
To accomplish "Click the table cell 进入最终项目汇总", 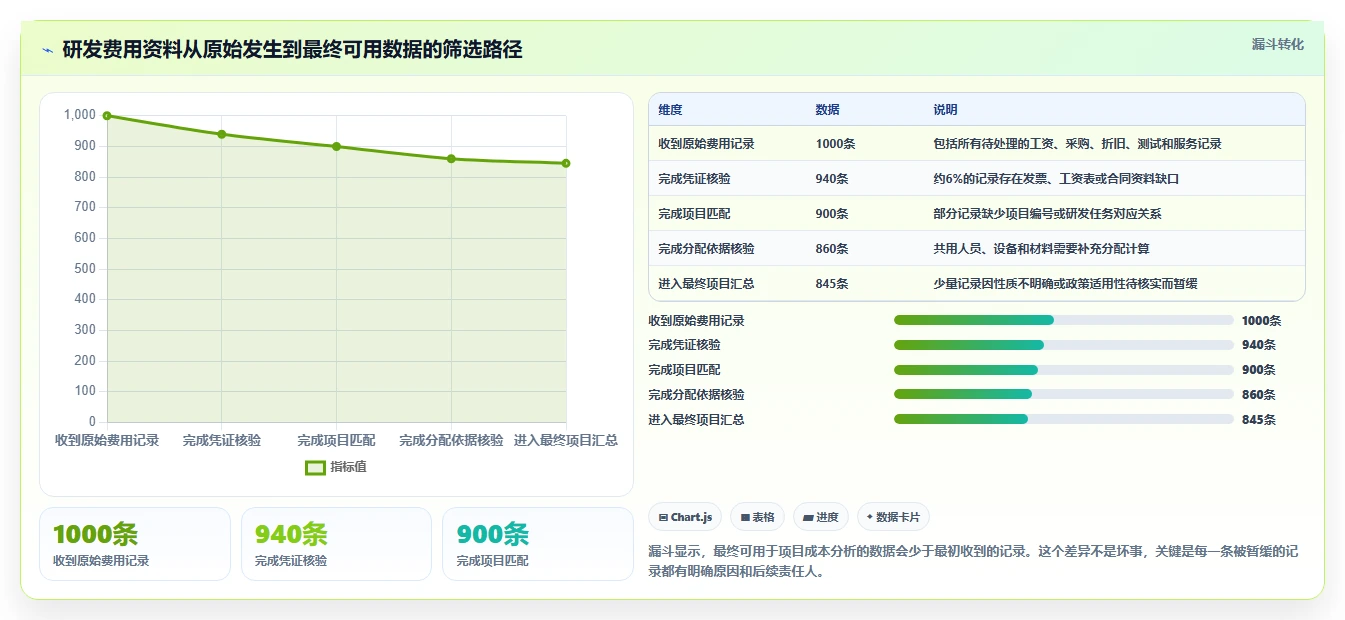I will [x=706, y=284].
